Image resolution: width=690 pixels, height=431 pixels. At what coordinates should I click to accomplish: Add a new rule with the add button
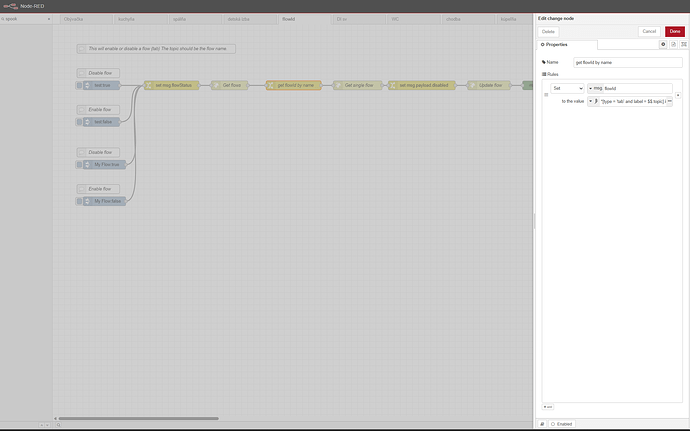548,407
